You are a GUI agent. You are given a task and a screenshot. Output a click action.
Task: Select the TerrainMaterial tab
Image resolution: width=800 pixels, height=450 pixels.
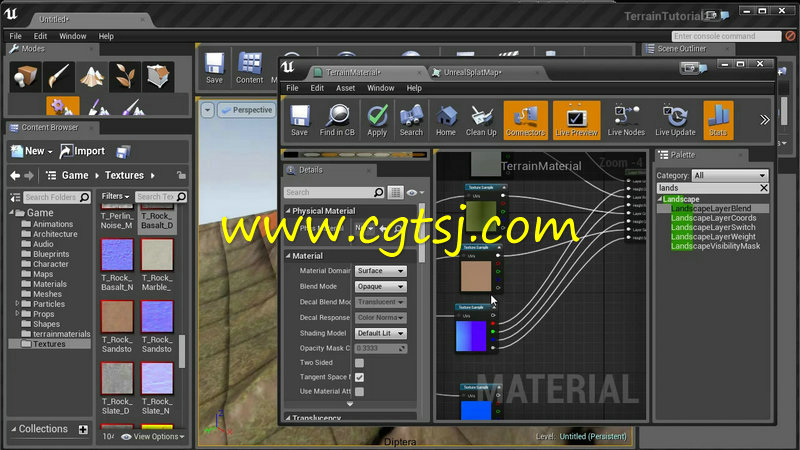click(x=353, y=72)
